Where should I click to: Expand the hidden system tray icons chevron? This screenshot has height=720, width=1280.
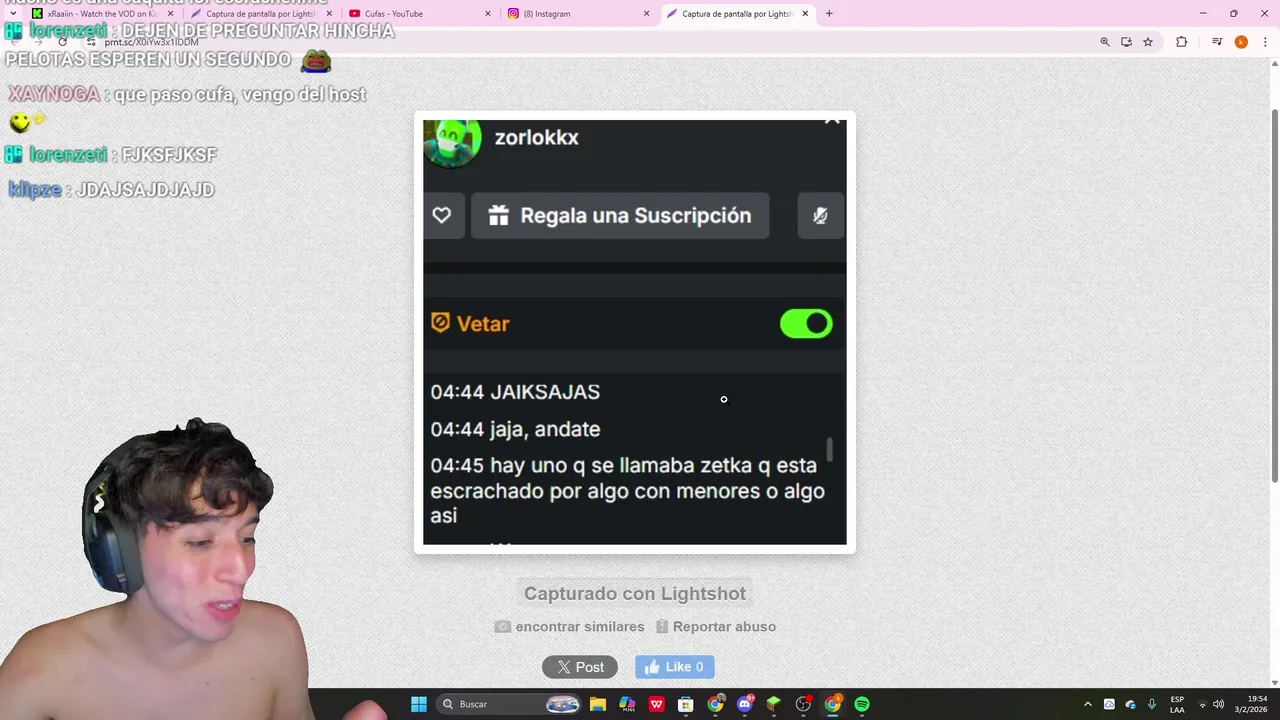(x=1088, y=704)
